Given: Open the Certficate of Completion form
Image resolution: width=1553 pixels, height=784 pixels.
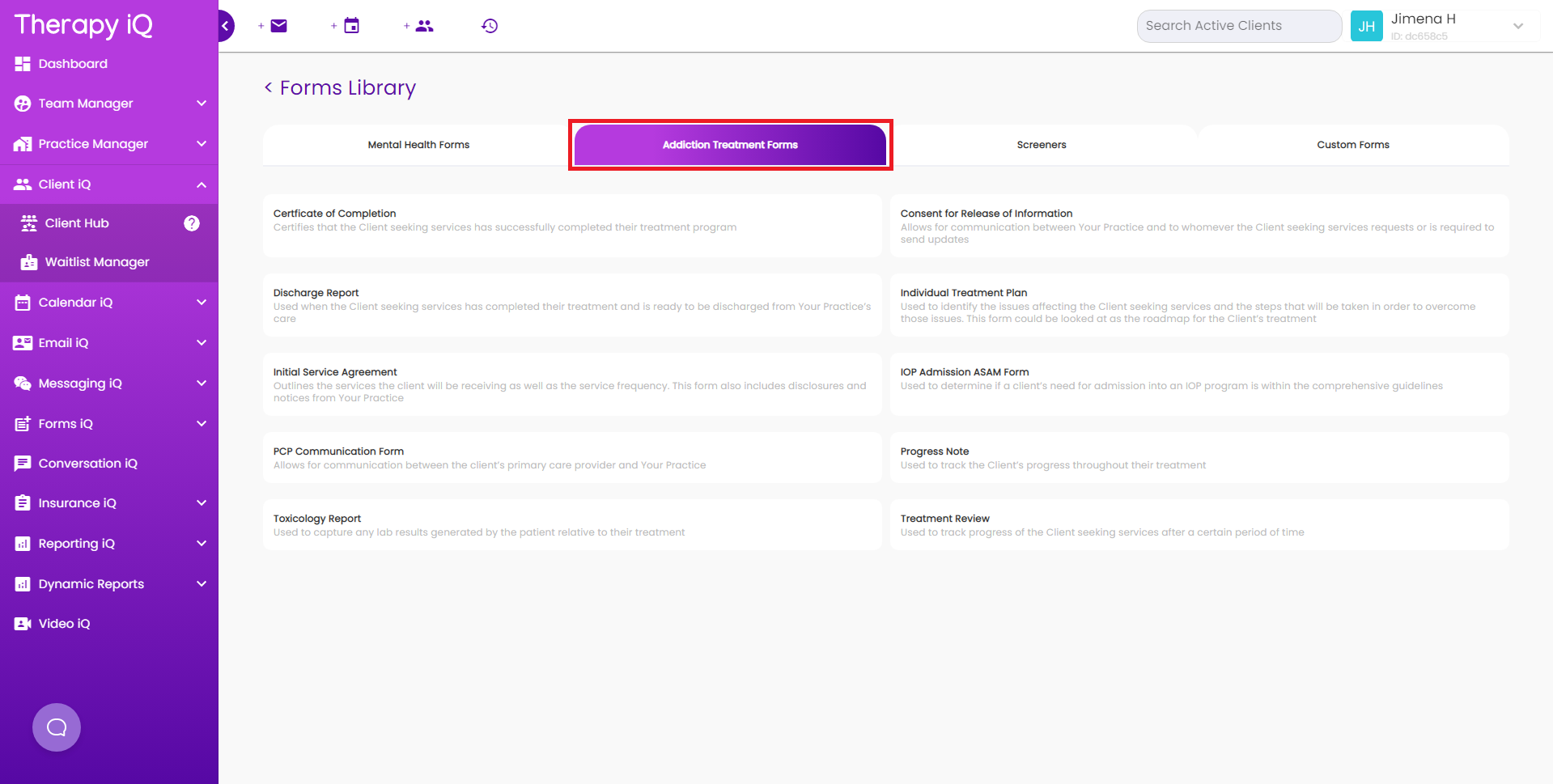Looking at the screenshot, I should (x=572, y=226).
